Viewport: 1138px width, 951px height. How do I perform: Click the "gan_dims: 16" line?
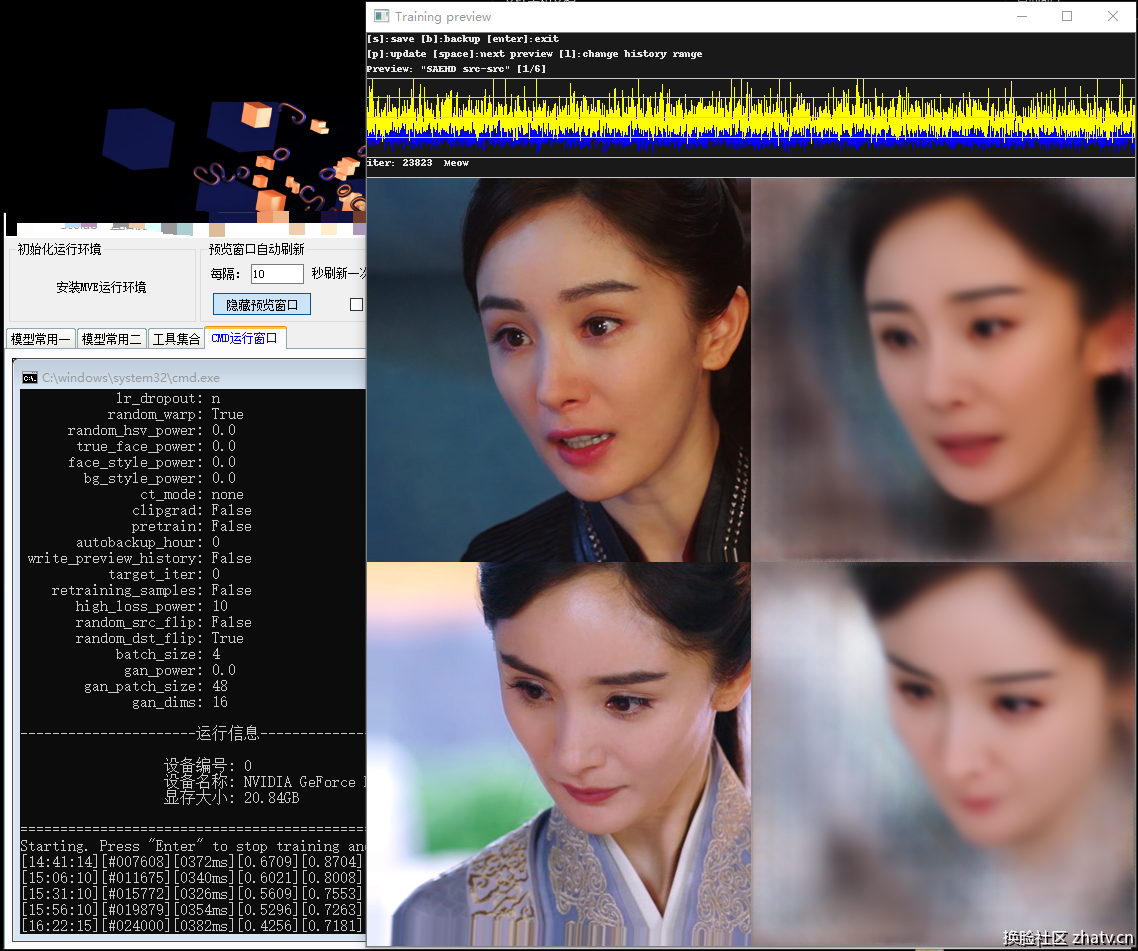click(180, 702)
